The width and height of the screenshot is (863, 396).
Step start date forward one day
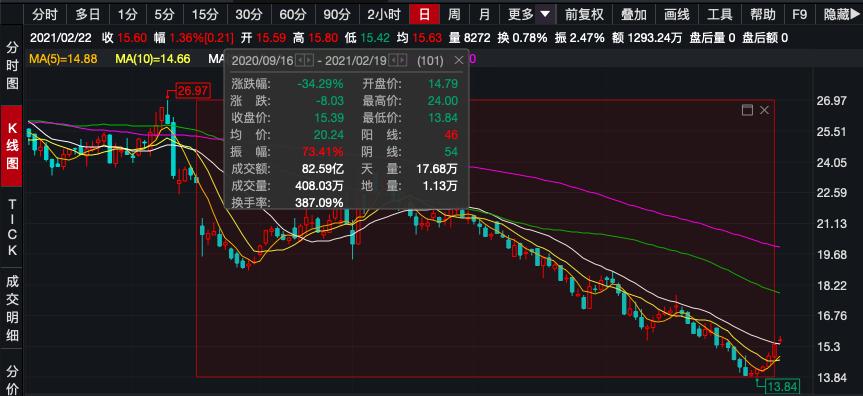coord(309,60)
